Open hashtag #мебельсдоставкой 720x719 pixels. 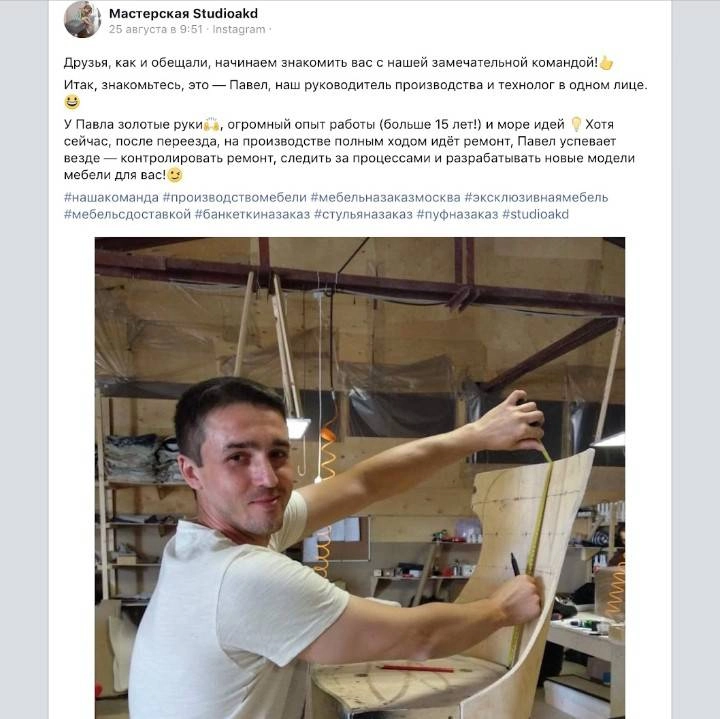click(x=127, y=214)
